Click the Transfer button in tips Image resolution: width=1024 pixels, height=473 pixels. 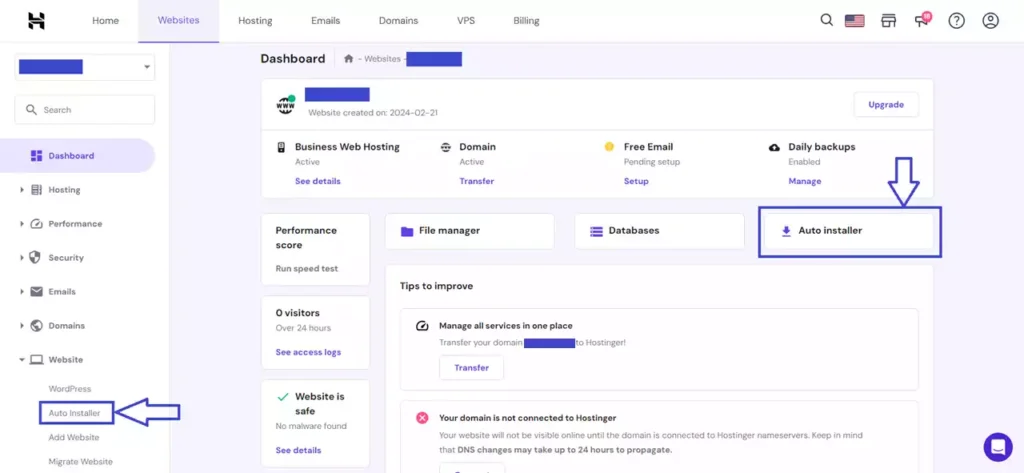tap(472, 368)
